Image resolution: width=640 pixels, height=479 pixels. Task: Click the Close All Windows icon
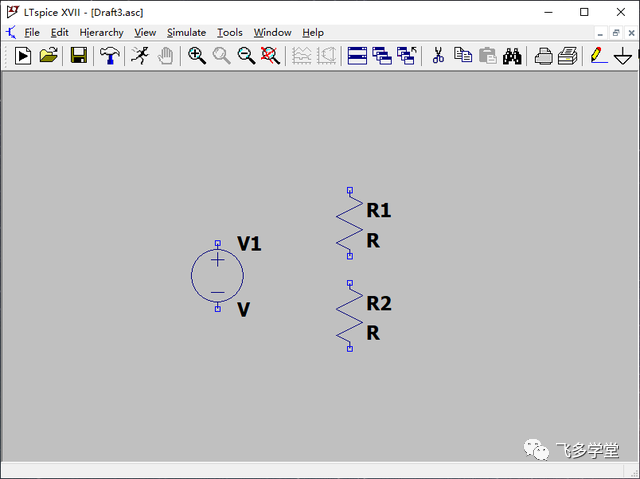point(407,55)
